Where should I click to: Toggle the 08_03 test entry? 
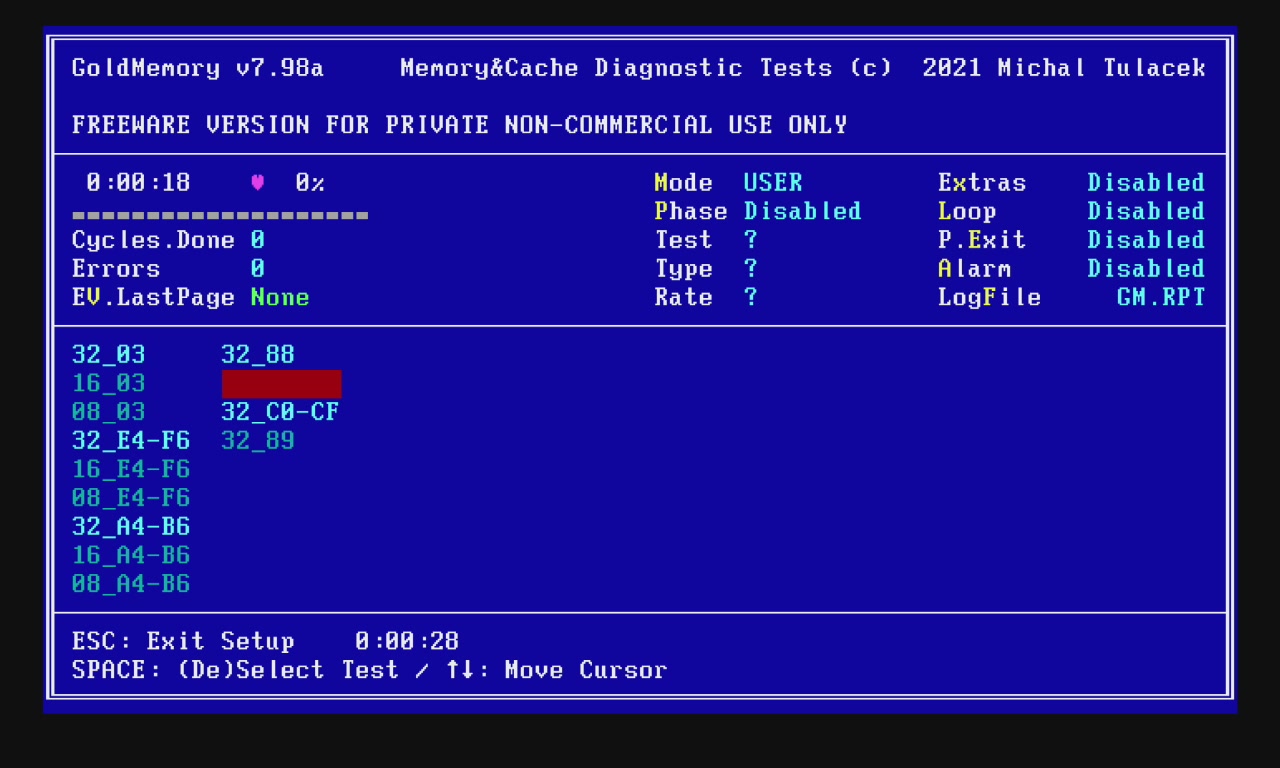point(108,412)
